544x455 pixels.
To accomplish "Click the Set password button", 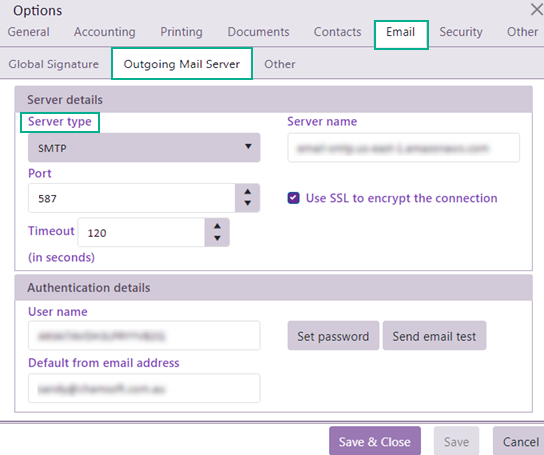I will (333, 336).
